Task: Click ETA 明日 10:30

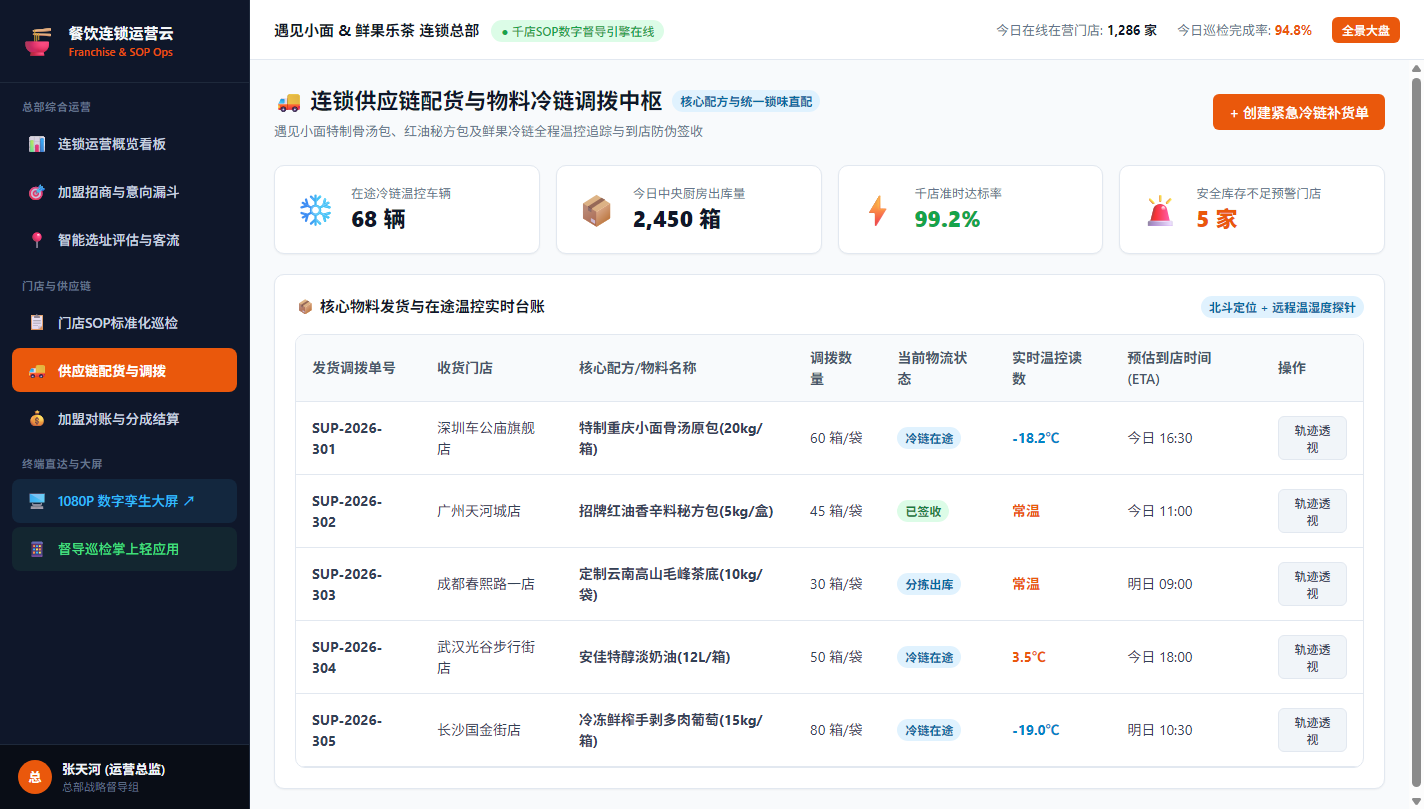Action: [x=1160, y=730]
